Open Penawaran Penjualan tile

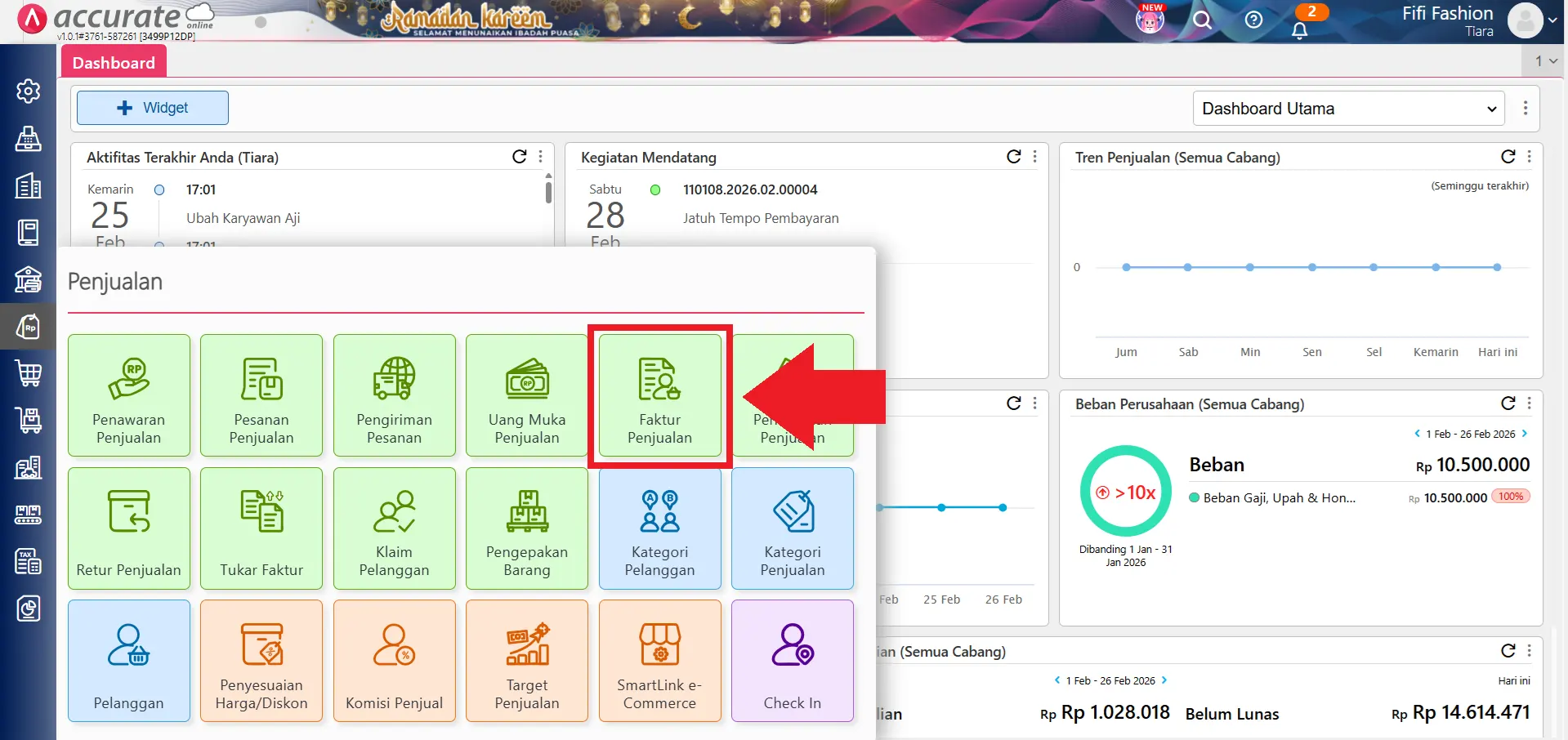point(129,395)
